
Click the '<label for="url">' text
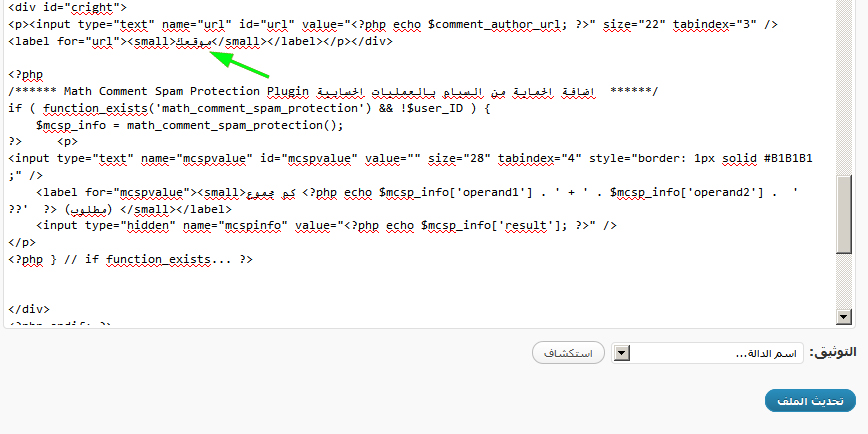tap(68, 41)
